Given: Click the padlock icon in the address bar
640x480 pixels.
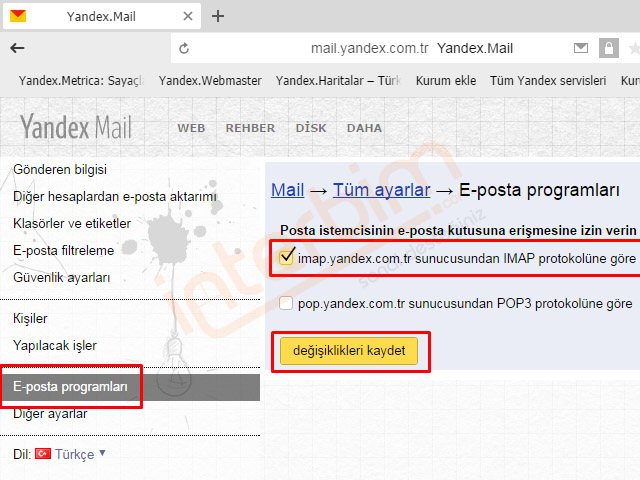Looking at the screenshot, I should tap(608, 48).
